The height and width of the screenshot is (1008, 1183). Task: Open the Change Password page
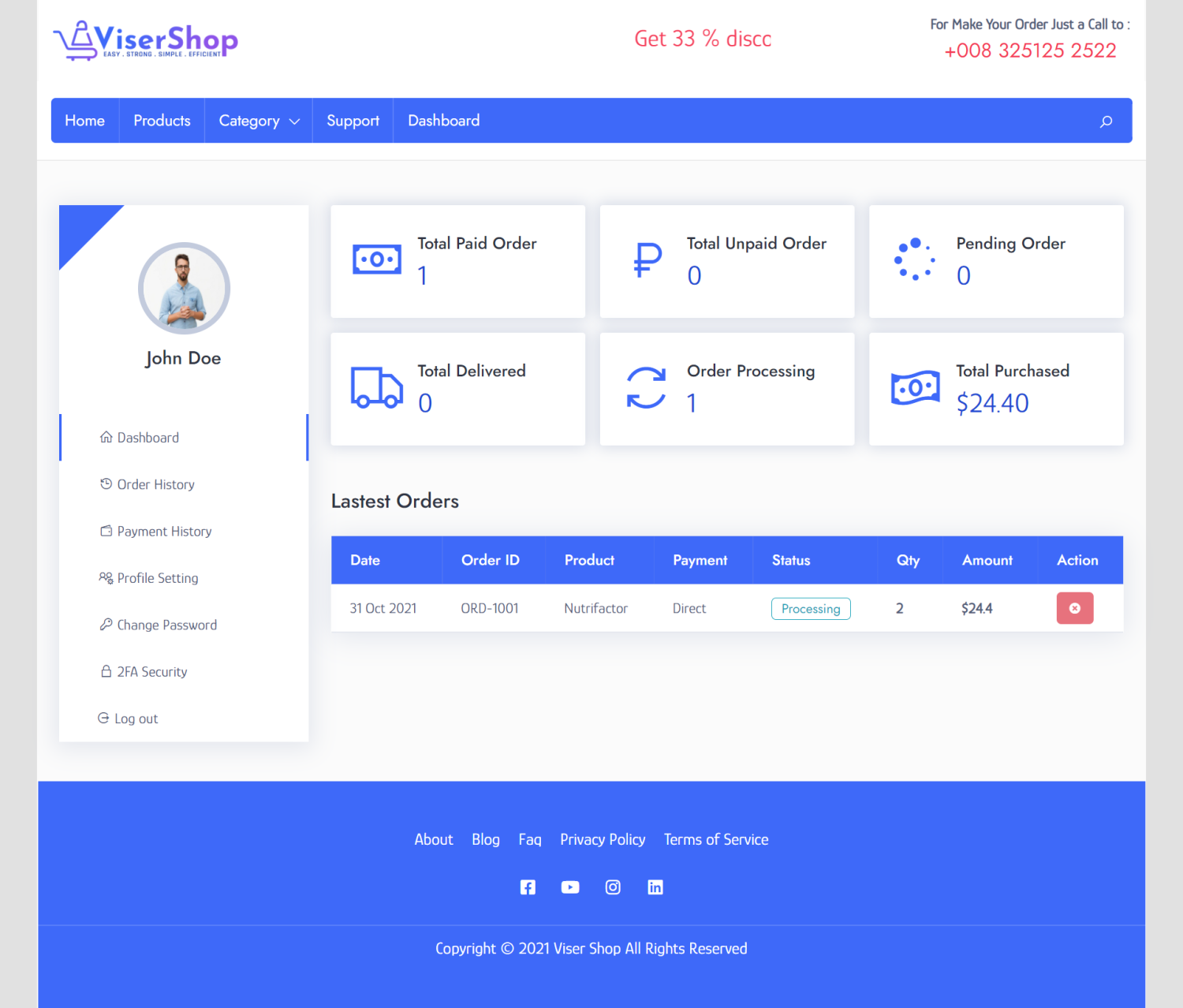click(x=166, y=625)
